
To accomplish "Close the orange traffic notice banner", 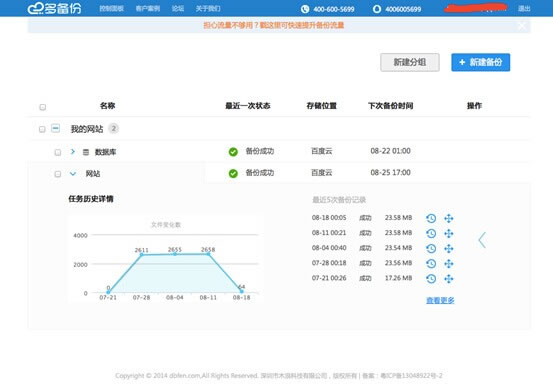I will point(522,25).
